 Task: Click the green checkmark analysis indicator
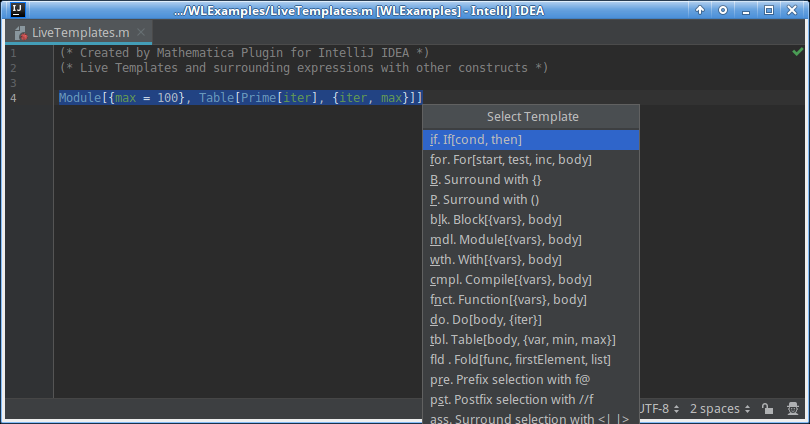tap(797, 51)
